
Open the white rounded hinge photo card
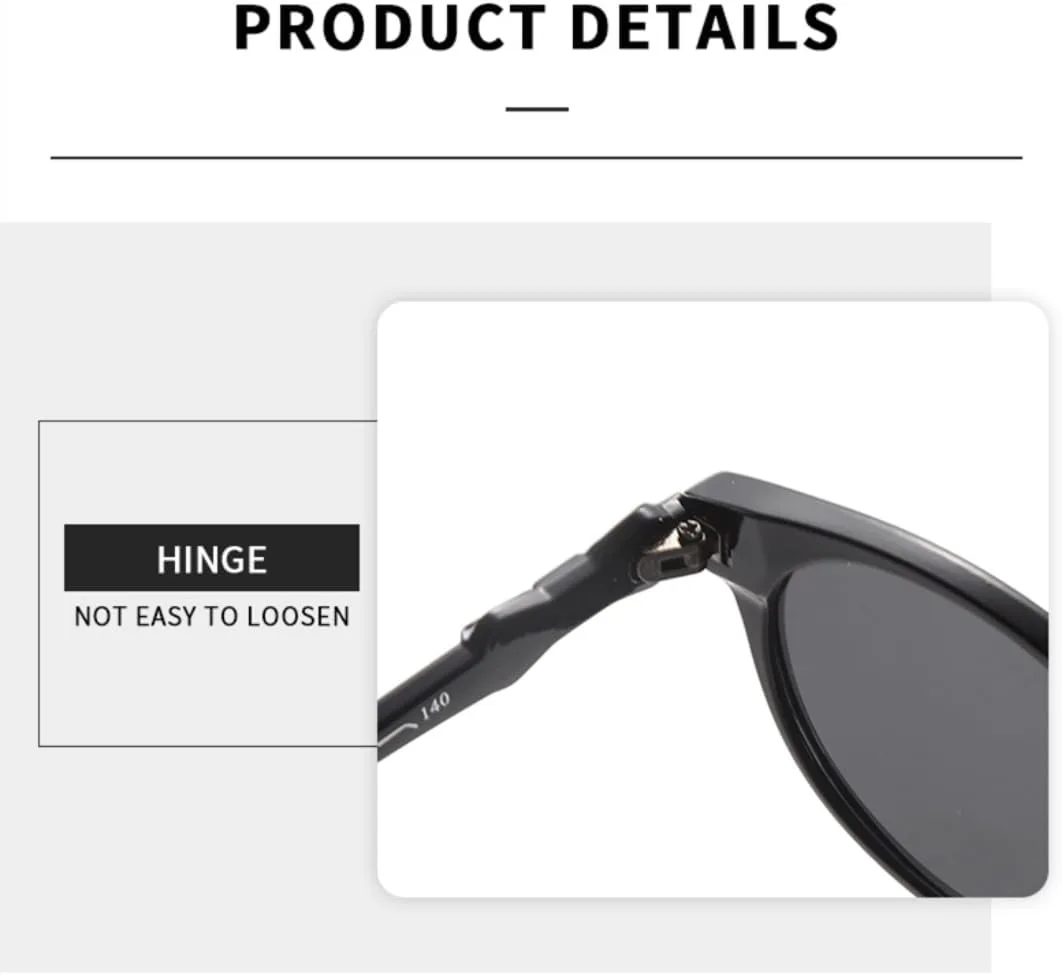[713, 599]
